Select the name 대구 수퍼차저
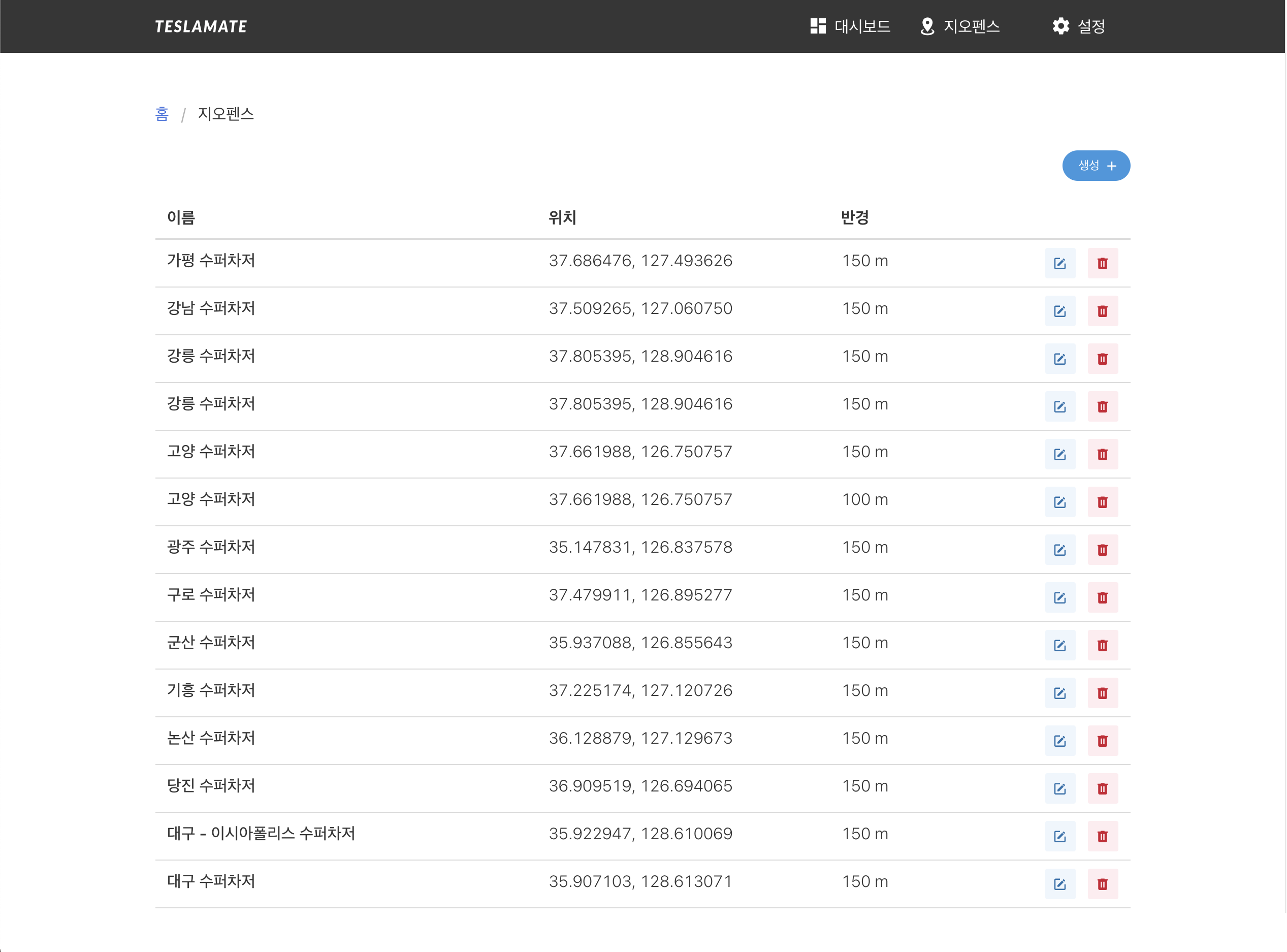The width and height of the screenshot is (1287, 952). pyautogui.click(x=211, y=882)
